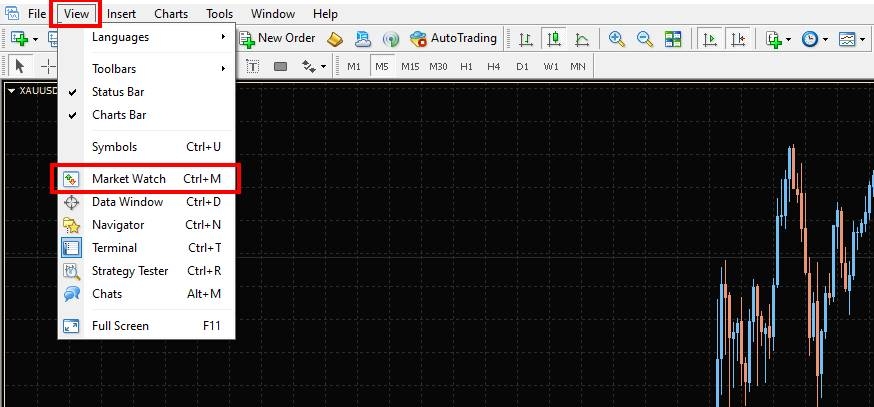Select the candlestick chart type icon
Viewport: 874px width, 407px height.
pos(553,39)
